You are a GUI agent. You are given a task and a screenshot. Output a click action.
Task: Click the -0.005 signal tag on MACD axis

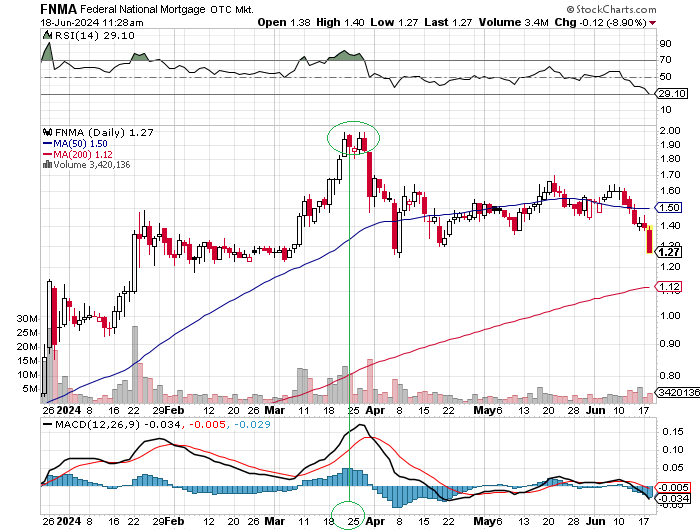click(672, 488)
